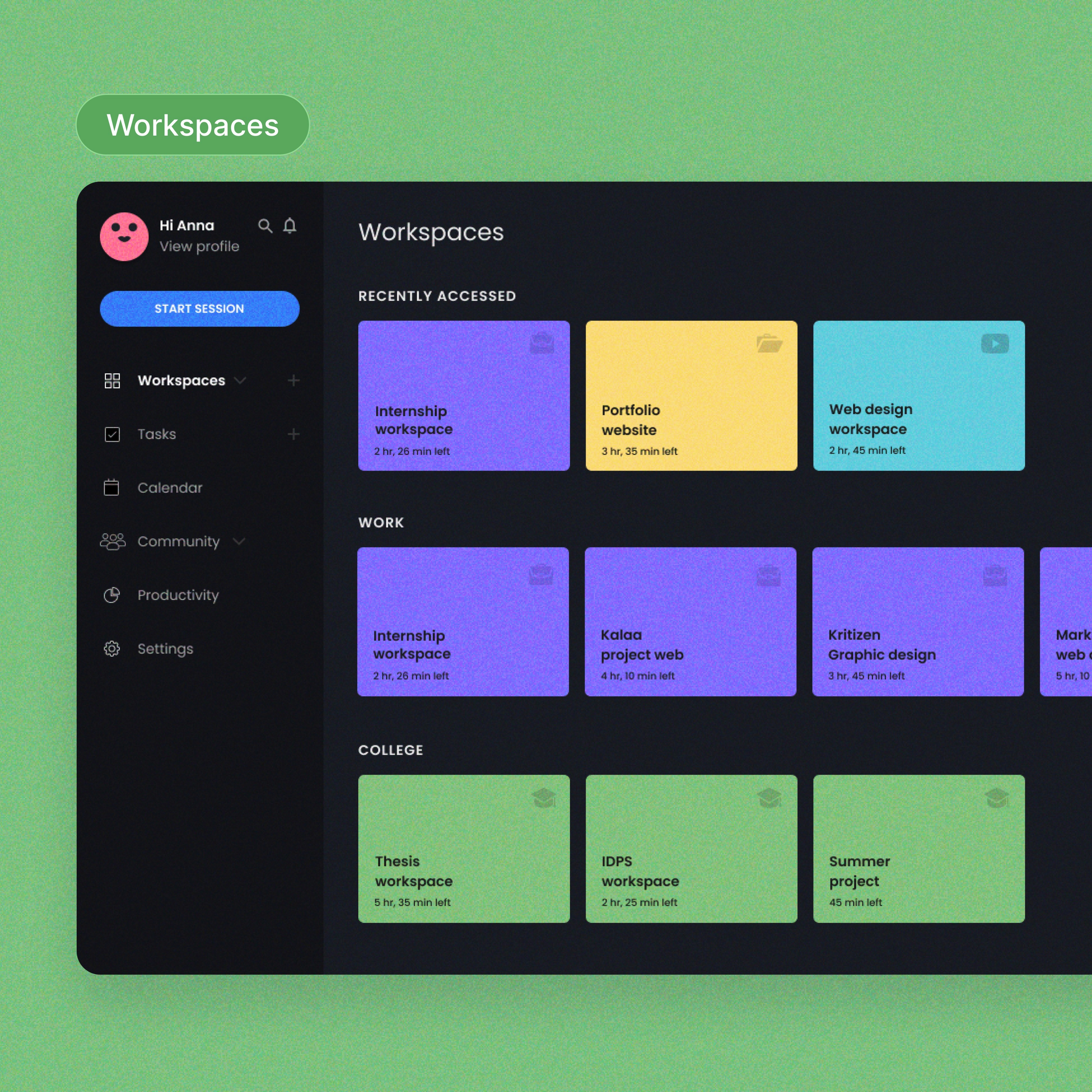Click the video play icon on Web design card

995,344
